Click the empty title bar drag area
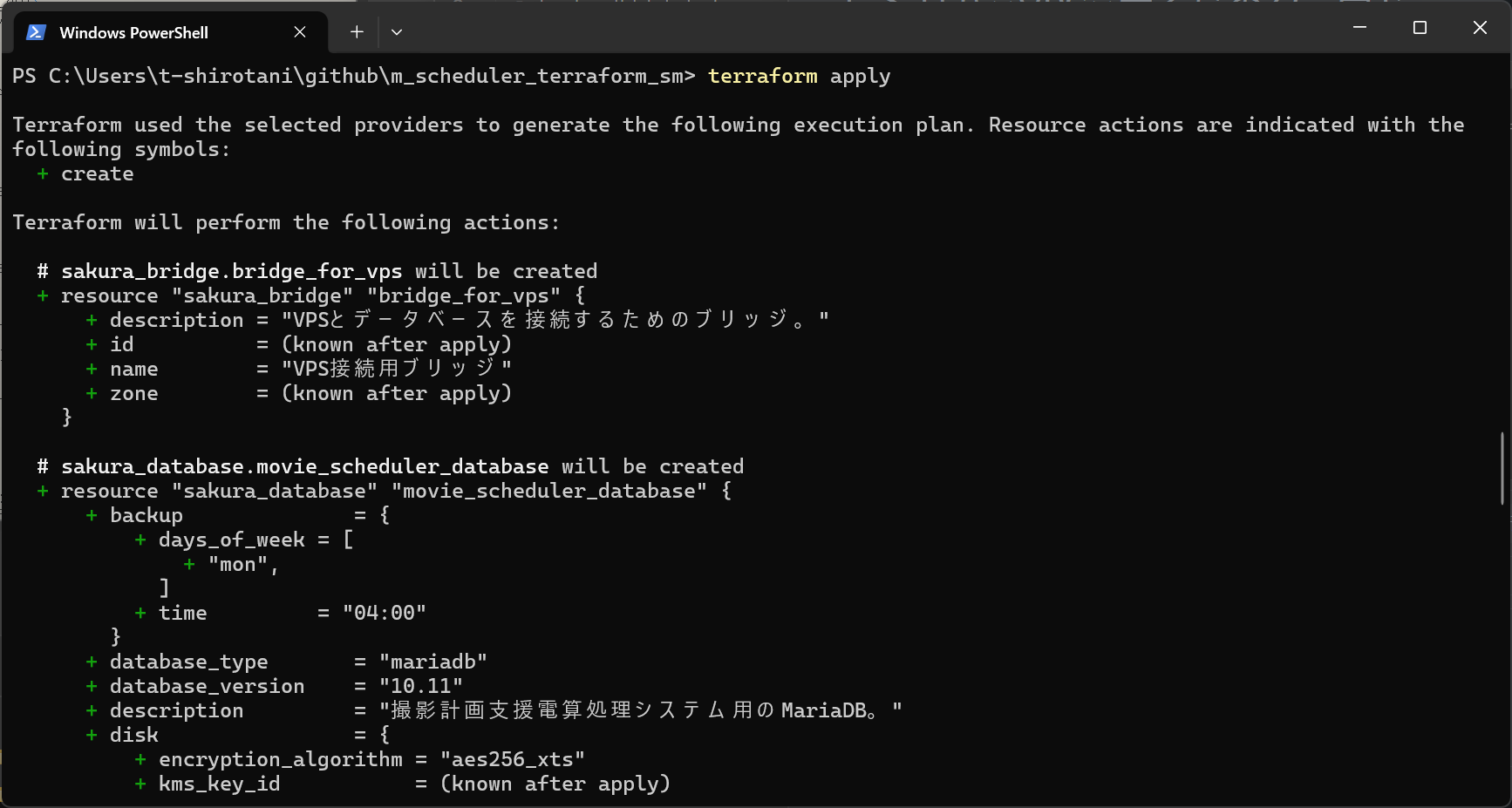1512x808 pixels. click(x=872, y=28)
